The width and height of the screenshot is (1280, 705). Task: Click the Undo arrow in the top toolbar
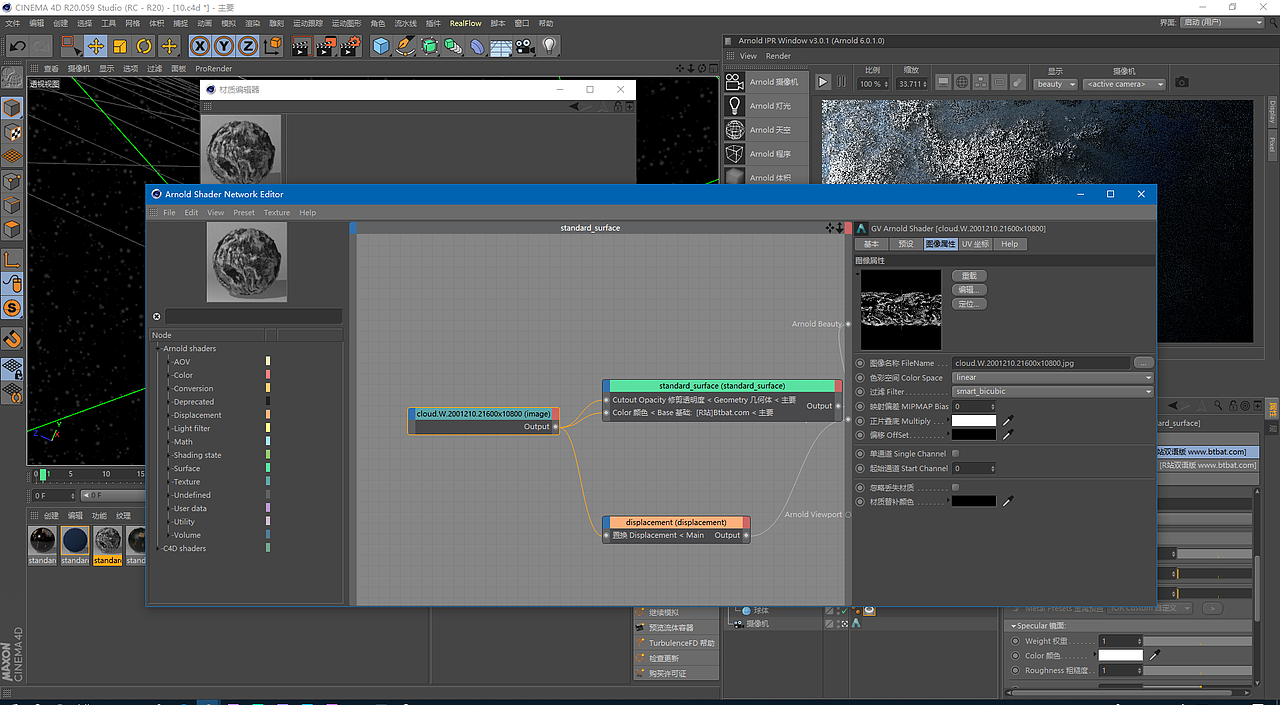click(x=17, y=46)
